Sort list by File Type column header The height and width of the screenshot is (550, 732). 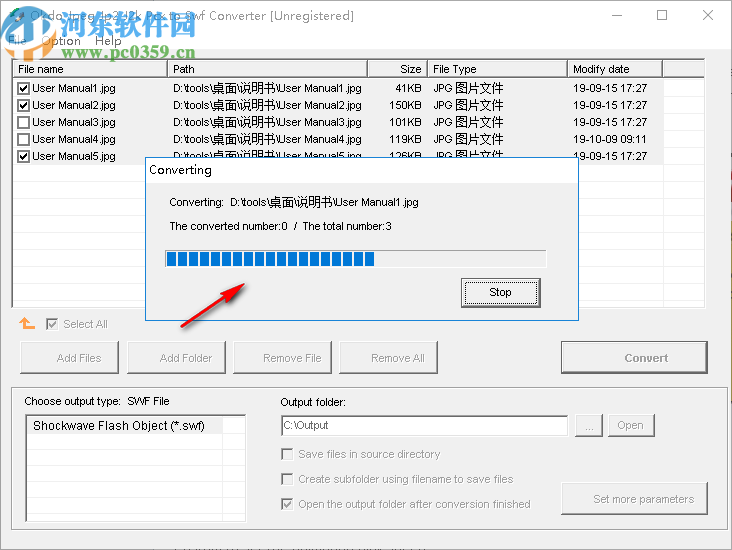pyautogui.click(x=498, y=69)
